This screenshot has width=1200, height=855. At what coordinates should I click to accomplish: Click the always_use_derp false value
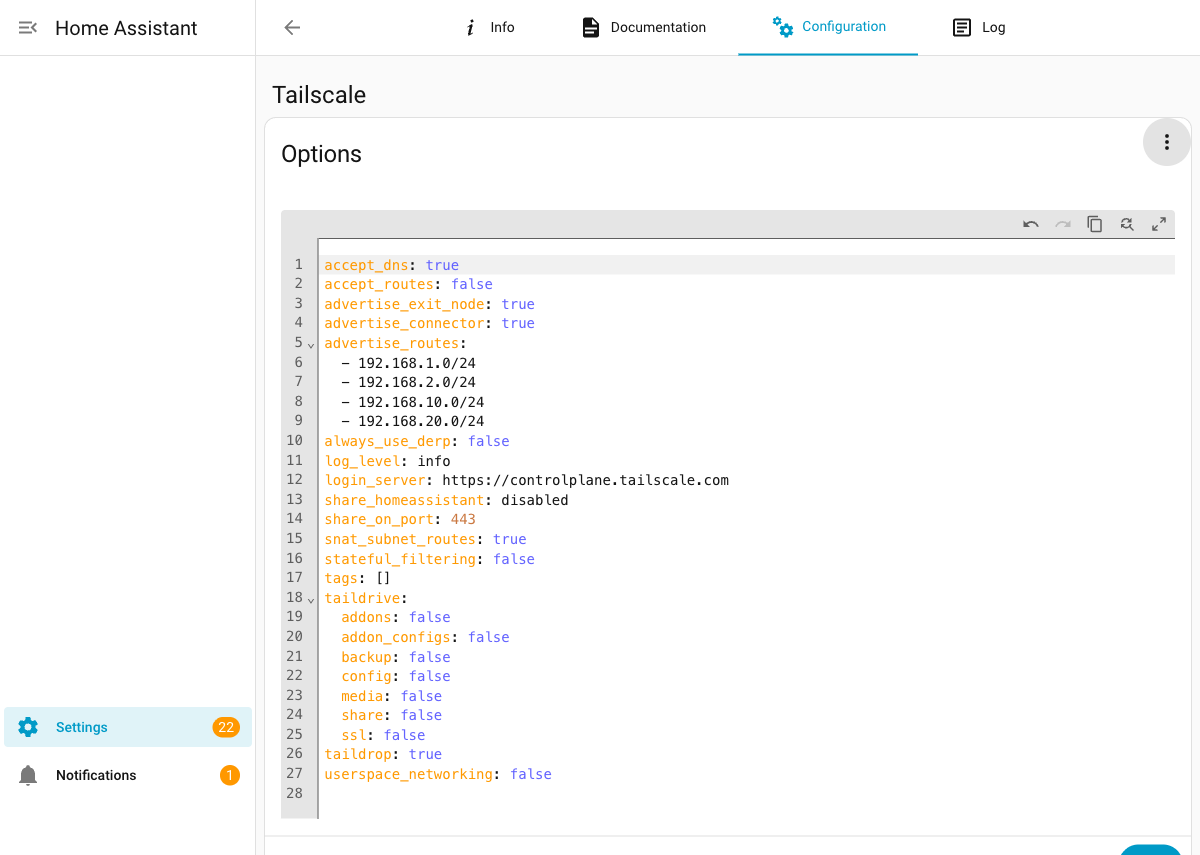(489, 441)
